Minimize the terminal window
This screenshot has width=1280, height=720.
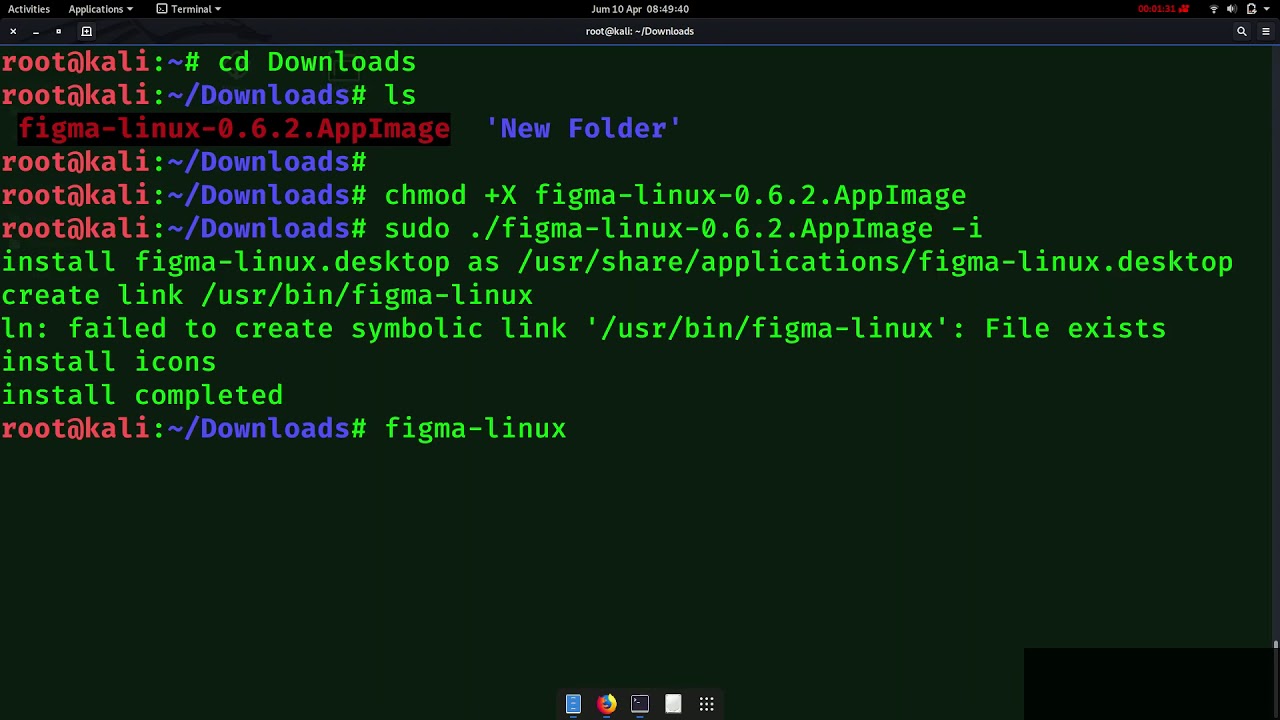tap(36, 31)
